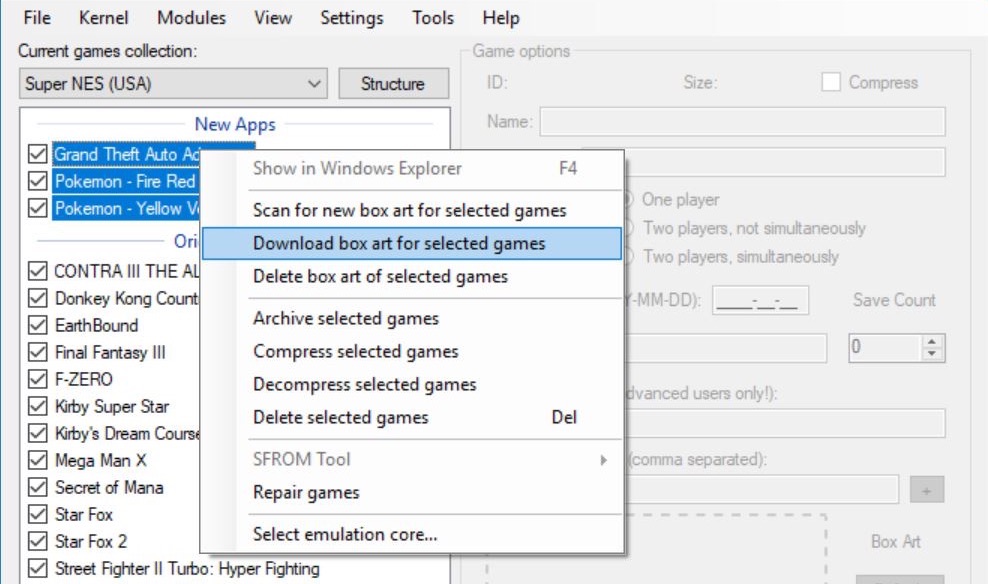This screenshot has height=584, width=988.
Task: Expand the Super NES (USA) collection dropdown
Action: (x=173, y=84)
